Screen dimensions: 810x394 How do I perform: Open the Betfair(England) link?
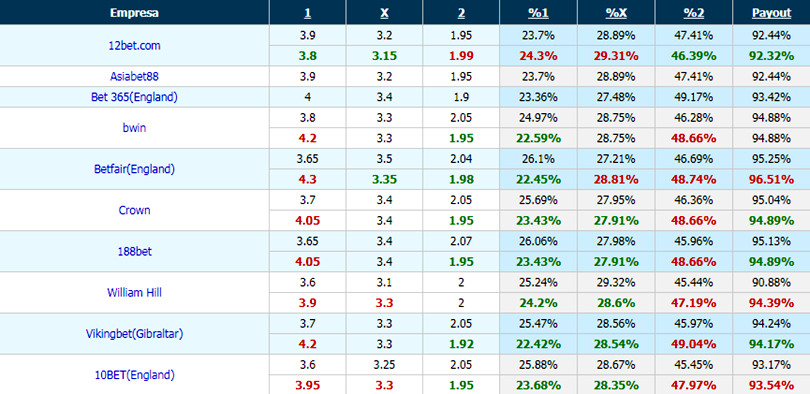click(x=134, y=169)
